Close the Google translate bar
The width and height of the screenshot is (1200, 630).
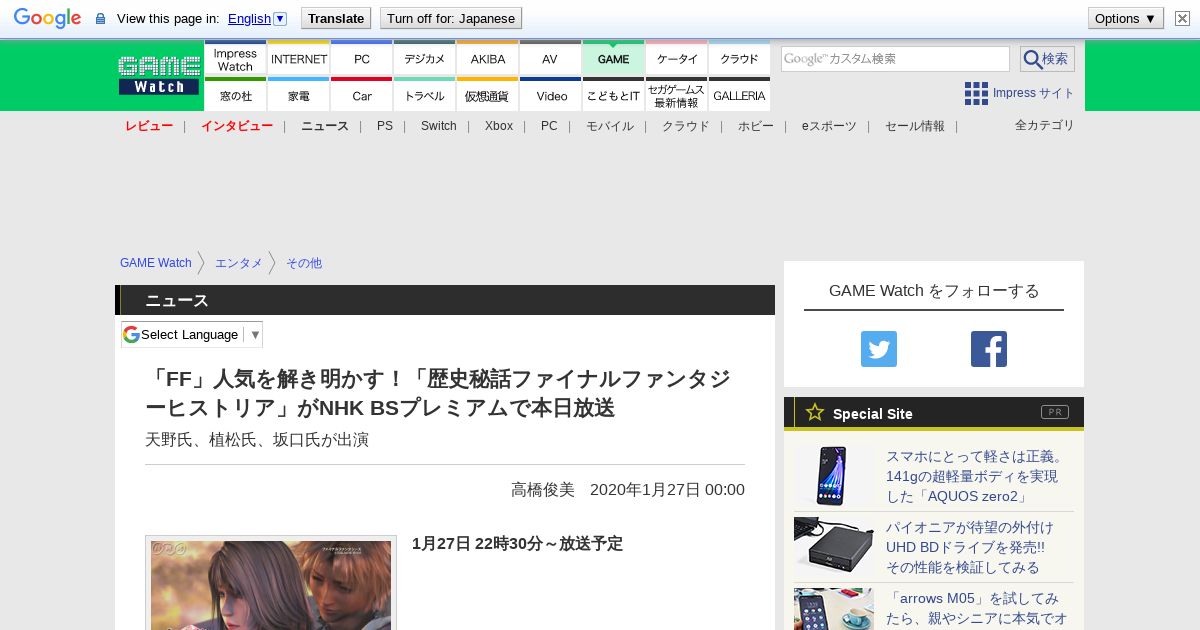1182,18
